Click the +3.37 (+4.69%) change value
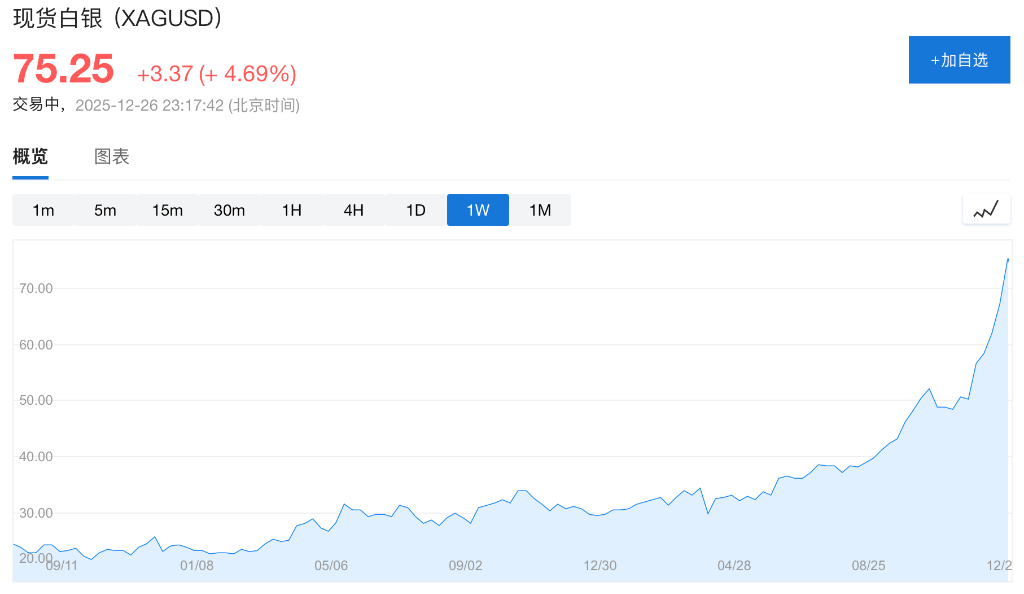This screenshot has width=1024, height=594. click(x=216, y=74)
